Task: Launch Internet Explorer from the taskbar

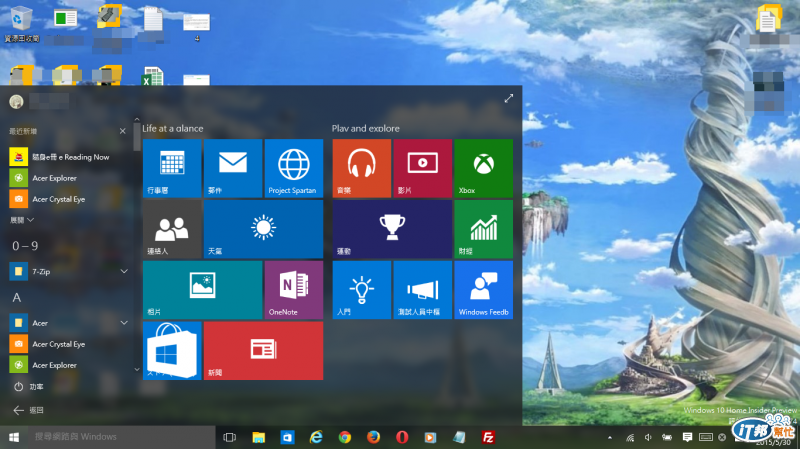Action: click(316, 437)
